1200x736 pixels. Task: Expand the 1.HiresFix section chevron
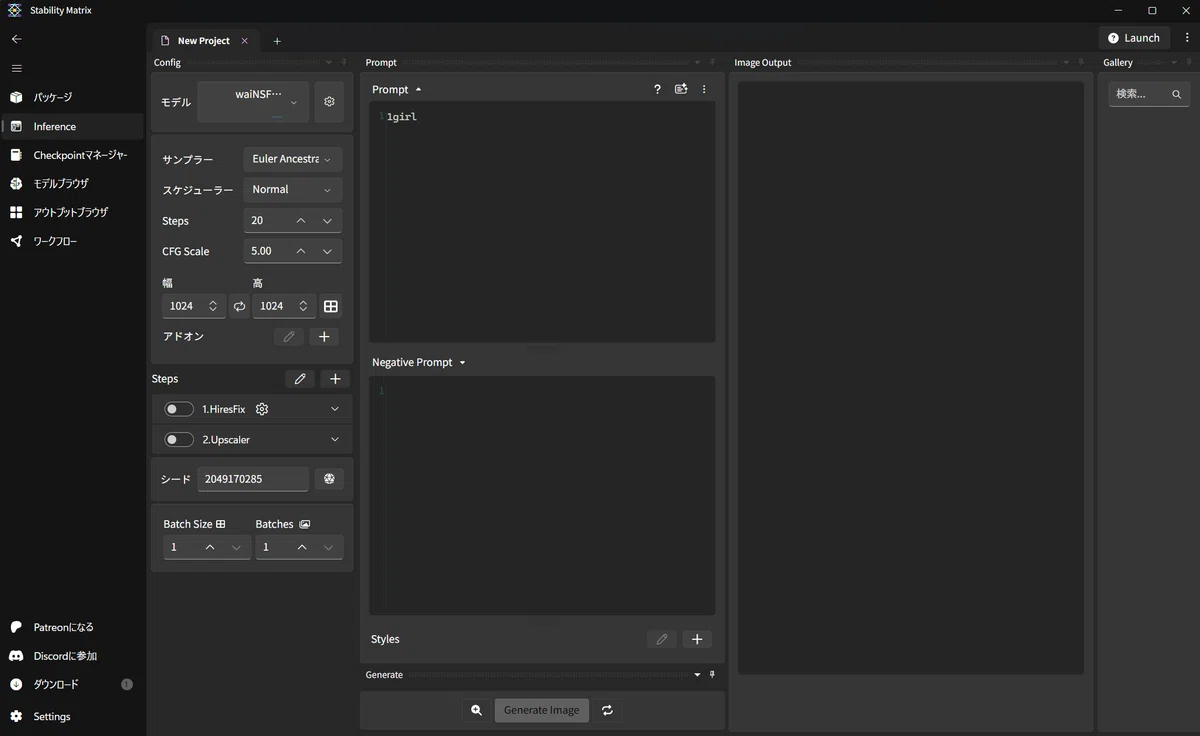[x=335, y=409]
